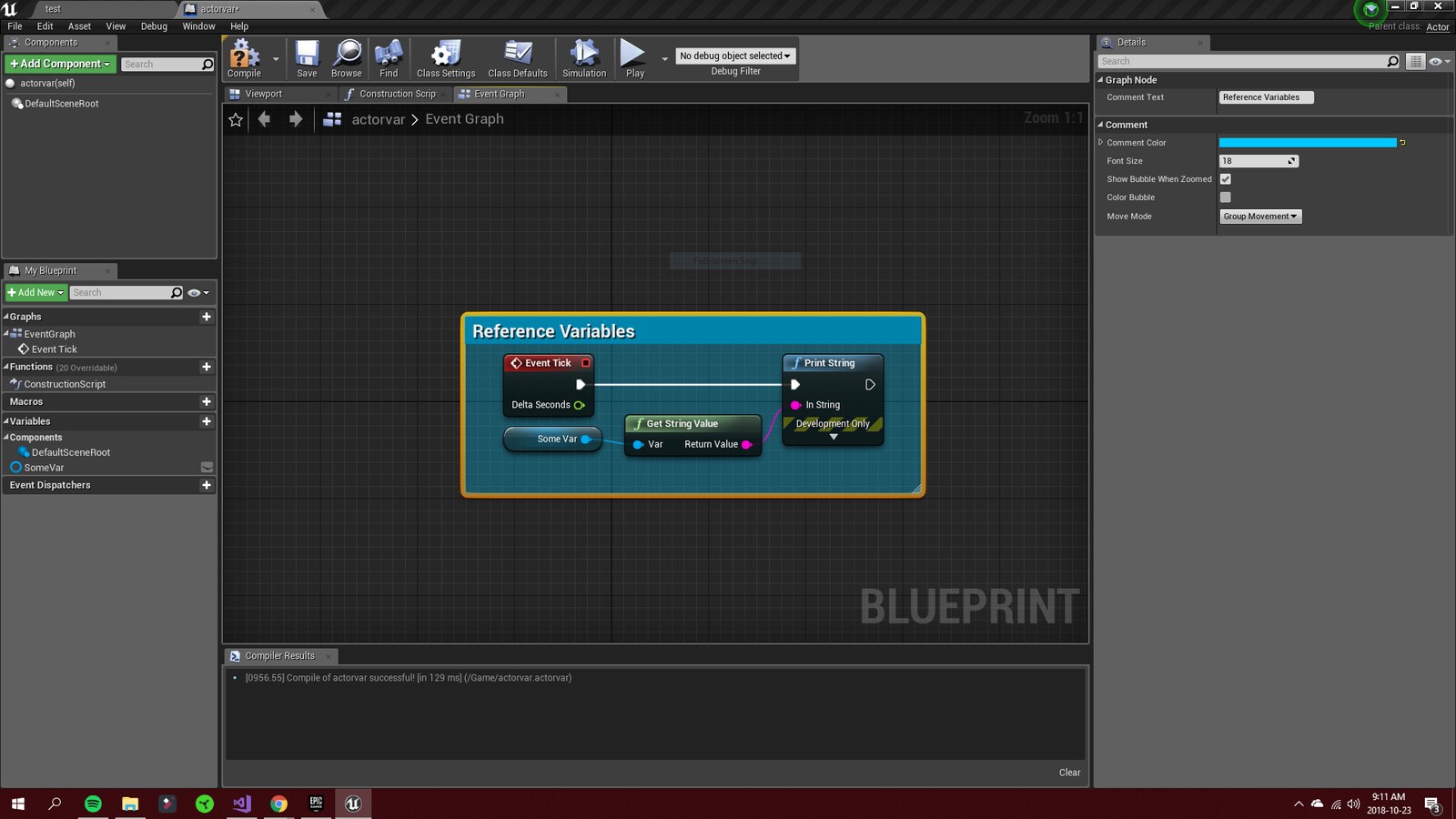Expand the Comment Color property

click(1100, 143)
